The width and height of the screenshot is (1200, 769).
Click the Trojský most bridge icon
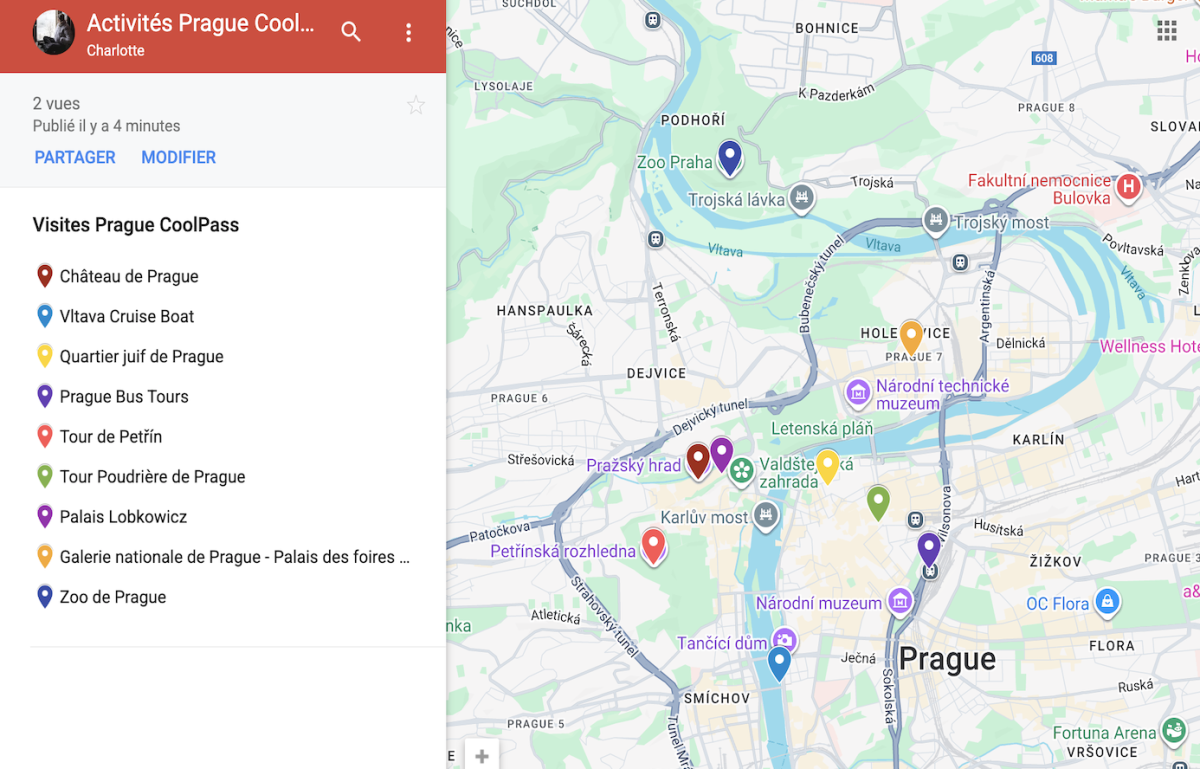[936, 219]
